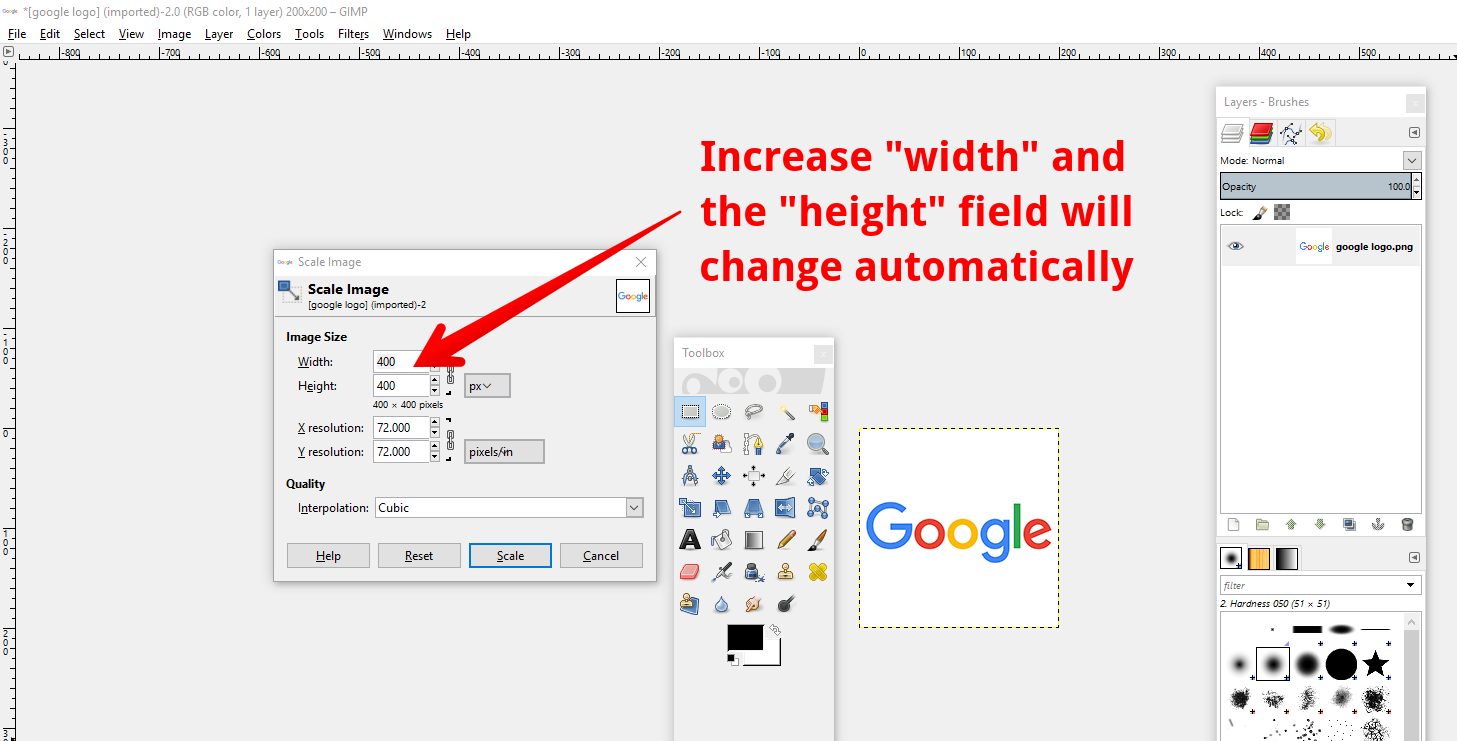Select the Shear tool

coord(722,508)
